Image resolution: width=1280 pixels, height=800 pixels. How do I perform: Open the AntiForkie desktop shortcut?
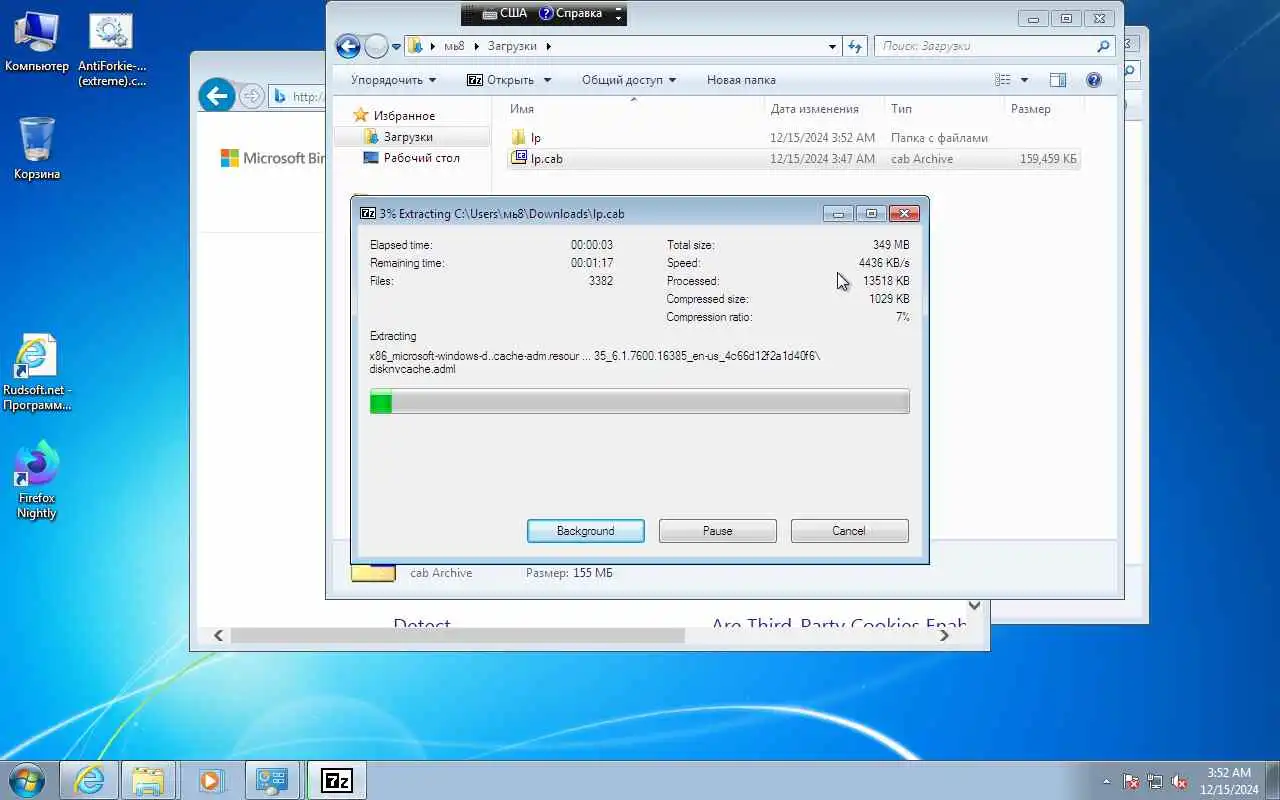click(111, 49)
